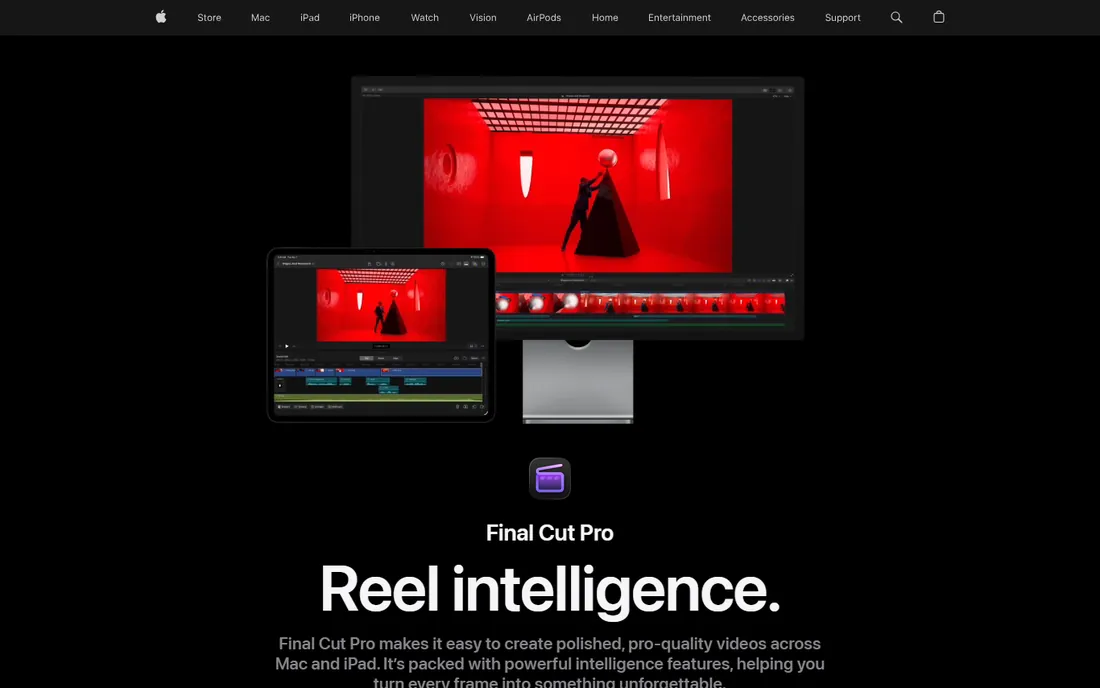Open the Support menu
Viewport: 1100px width, 688px height.
(843, 18)
